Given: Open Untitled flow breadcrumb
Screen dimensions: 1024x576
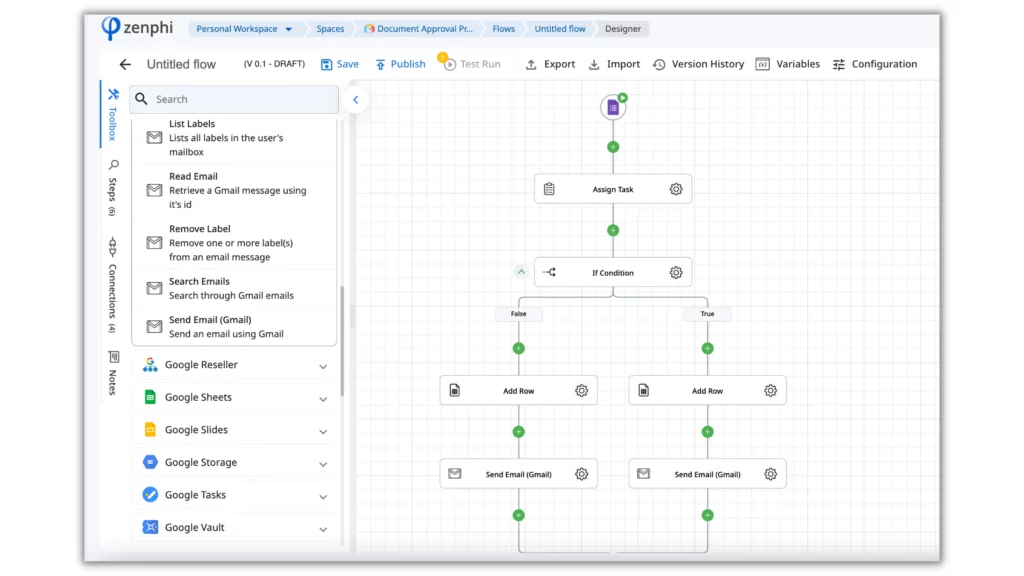Looking at the screenshot, I should pos(560,29).
